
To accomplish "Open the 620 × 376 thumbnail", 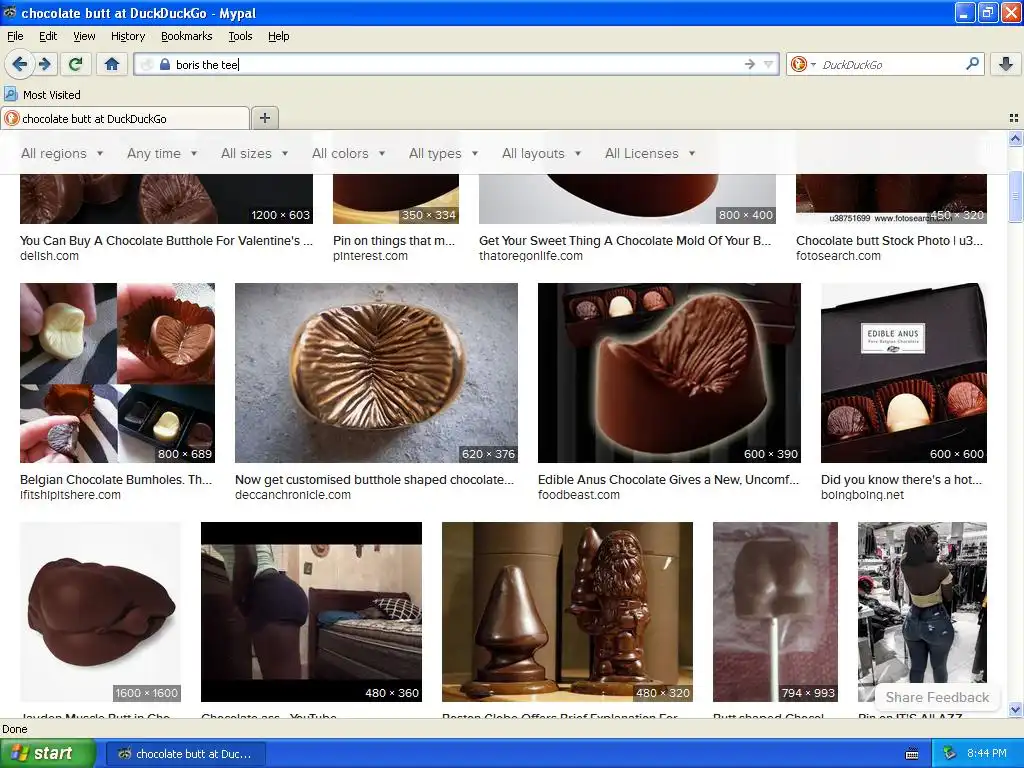I will (376, 373).
